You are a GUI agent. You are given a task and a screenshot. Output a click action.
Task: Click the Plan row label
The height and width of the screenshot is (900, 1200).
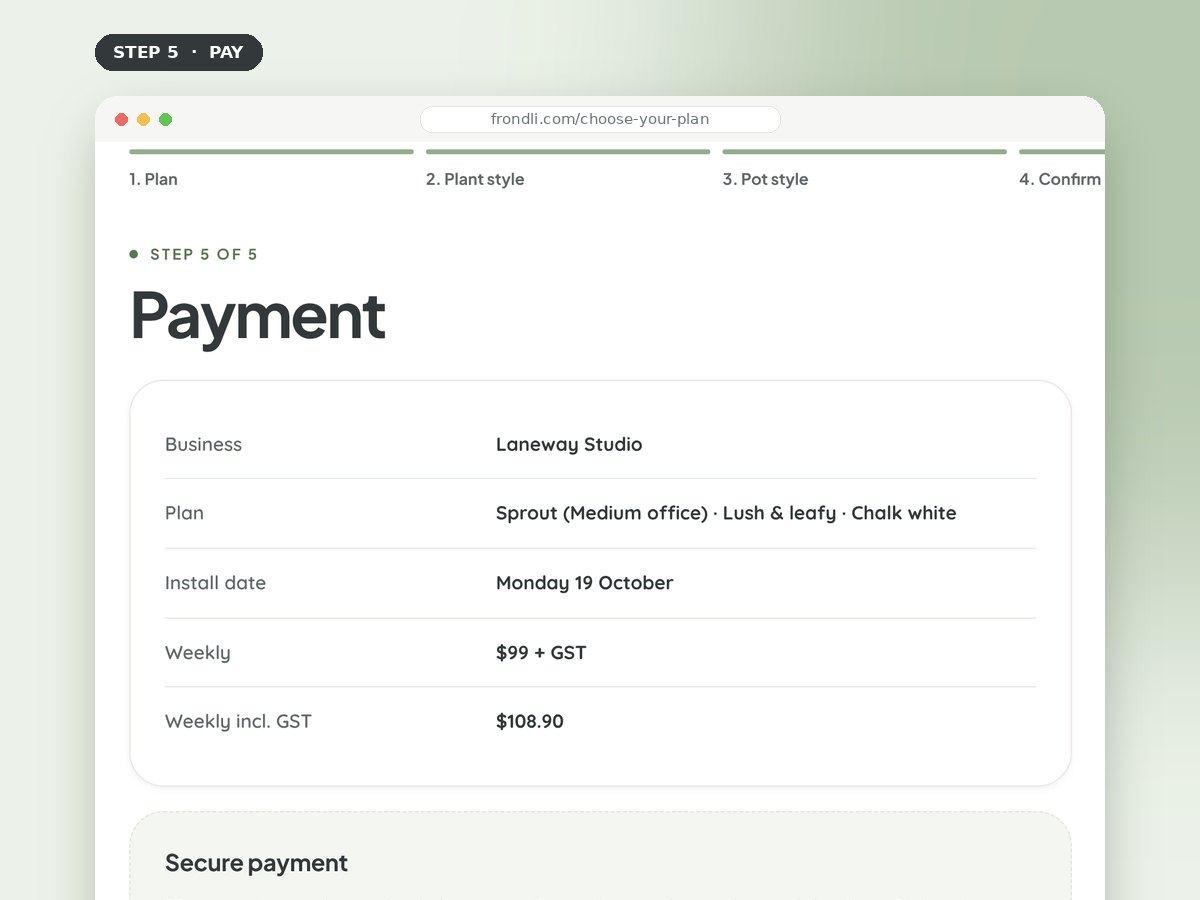[x=184, y=513]
